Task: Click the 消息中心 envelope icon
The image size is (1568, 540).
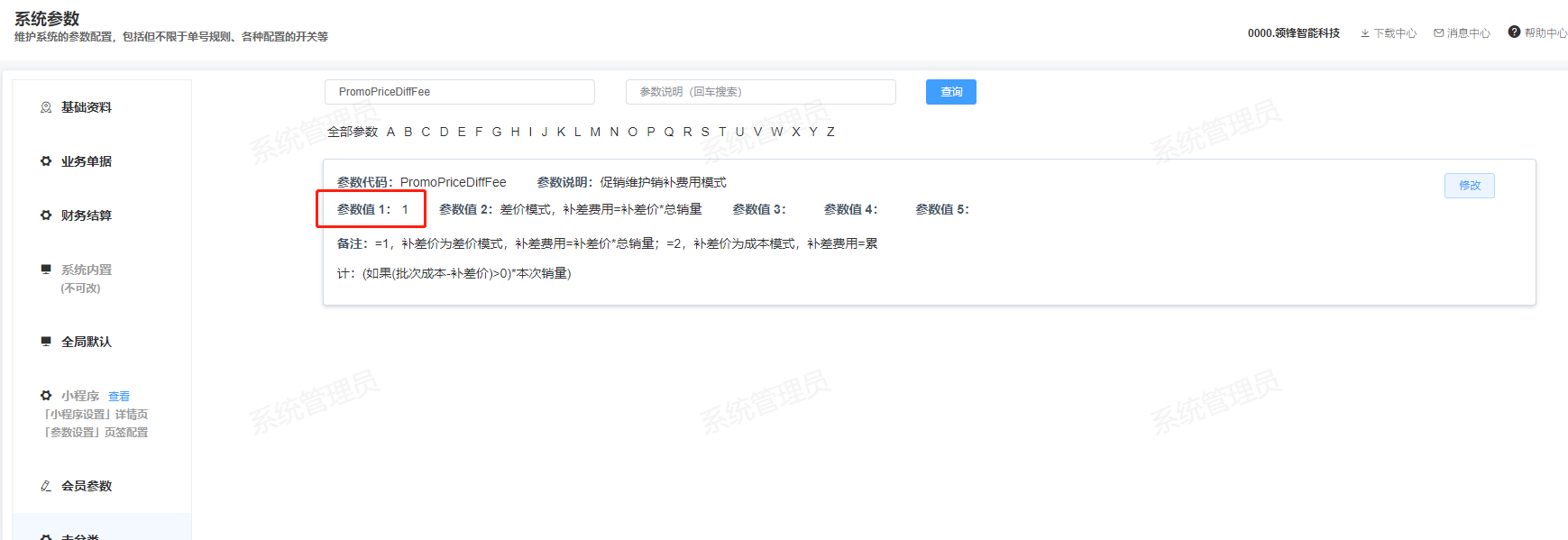Action: (x=1439, y=33)
